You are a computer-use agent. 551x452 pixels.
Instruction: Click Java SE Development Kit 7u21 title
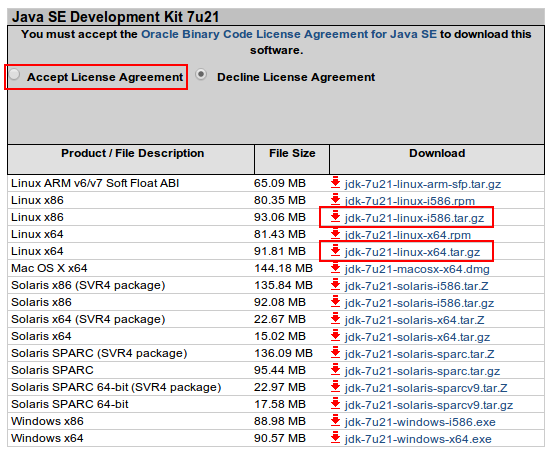(116, 17)
